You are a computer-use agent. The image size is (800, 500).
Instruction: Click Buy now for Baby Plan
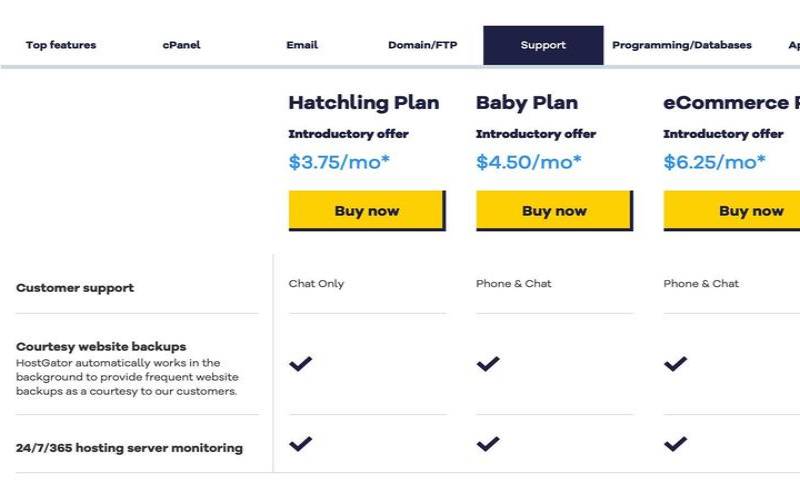pyautogui.click(x=554, y=211)
